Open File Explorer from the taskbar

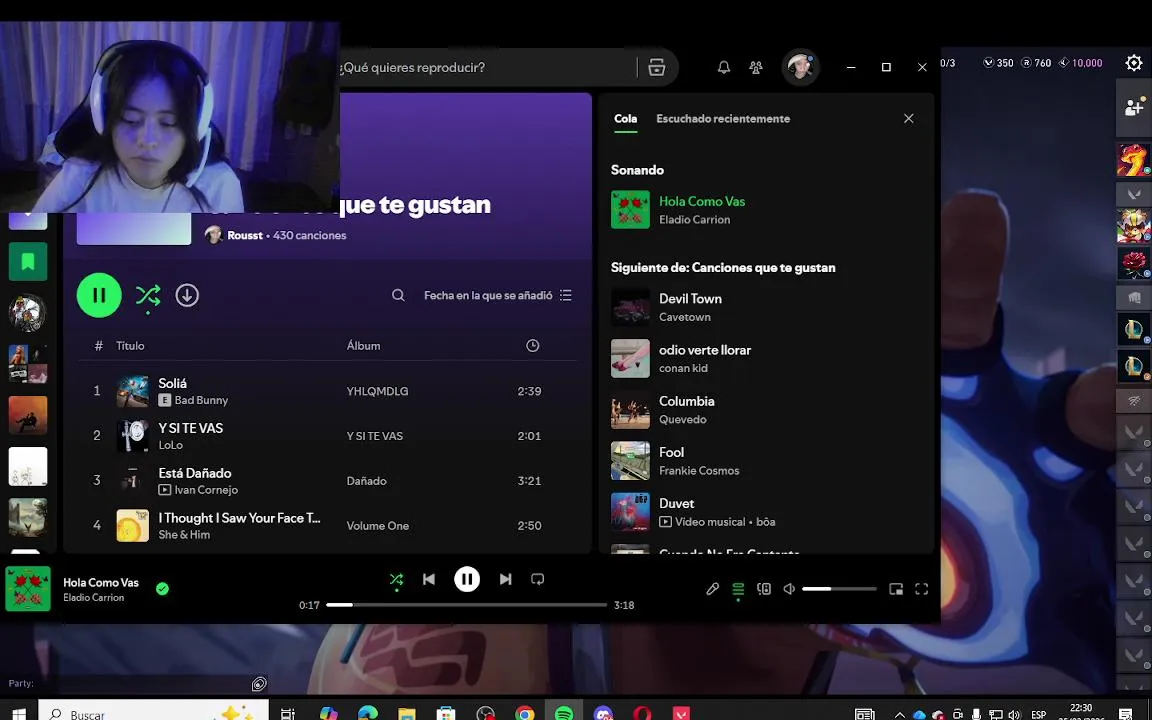pyautogui.click(x=406, y=713)
